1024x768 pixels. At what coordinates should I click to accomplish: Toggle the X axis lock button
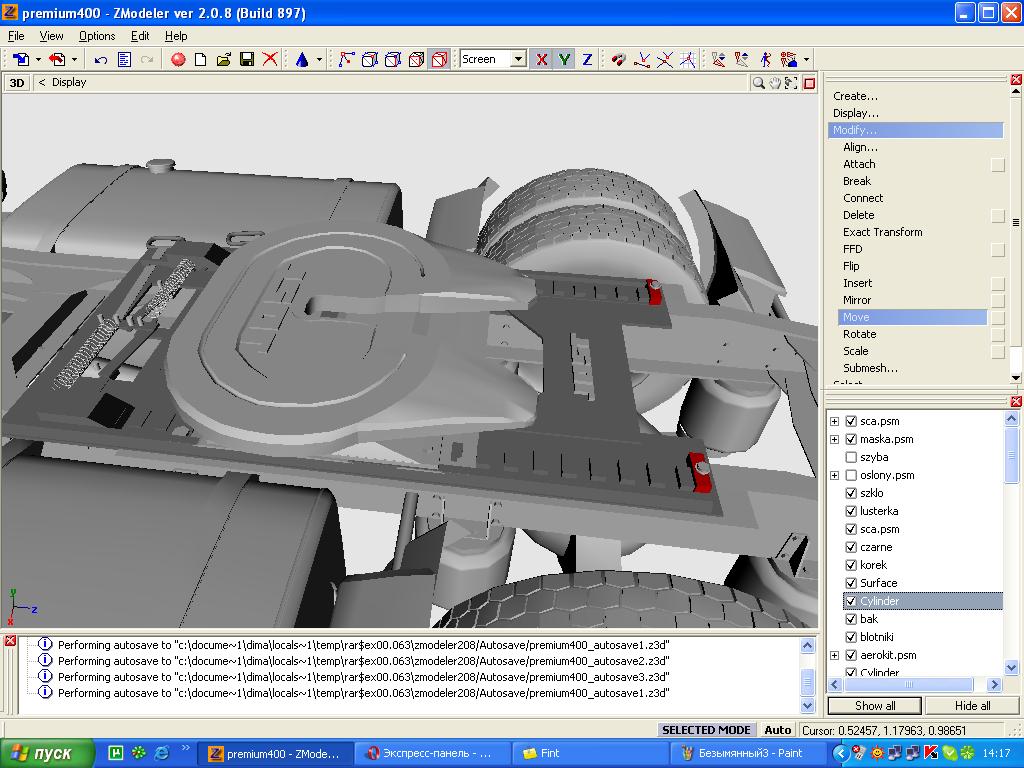pyautogui.click(x=541, y=60)
